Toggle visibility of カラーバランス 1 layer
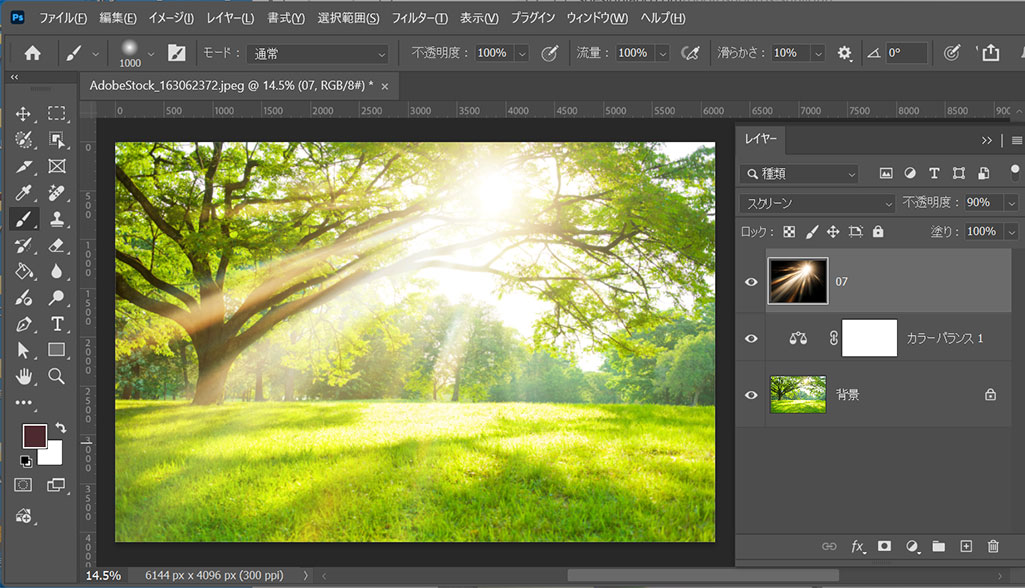Image resolution: width=1025 pixels, height=588 pixels. click(x=751, y=339)
